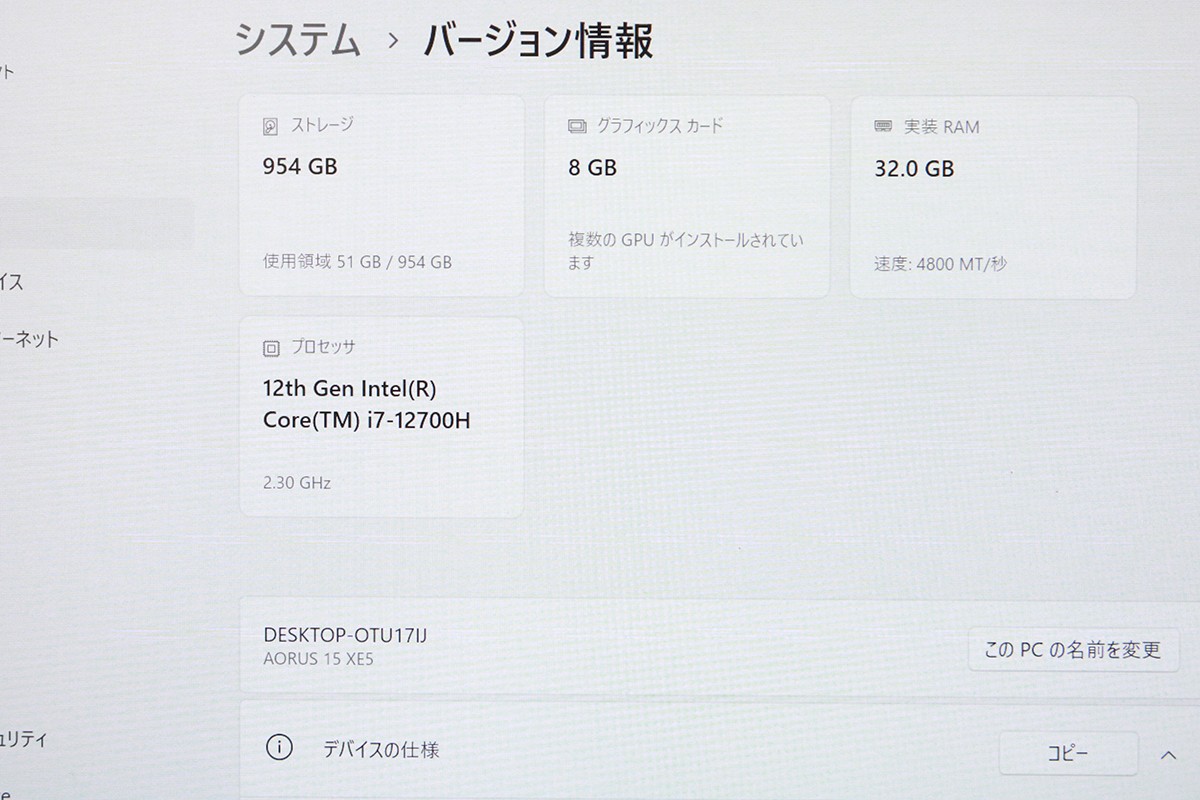Open the 954 GB storage value

click(x=300, y=167)
